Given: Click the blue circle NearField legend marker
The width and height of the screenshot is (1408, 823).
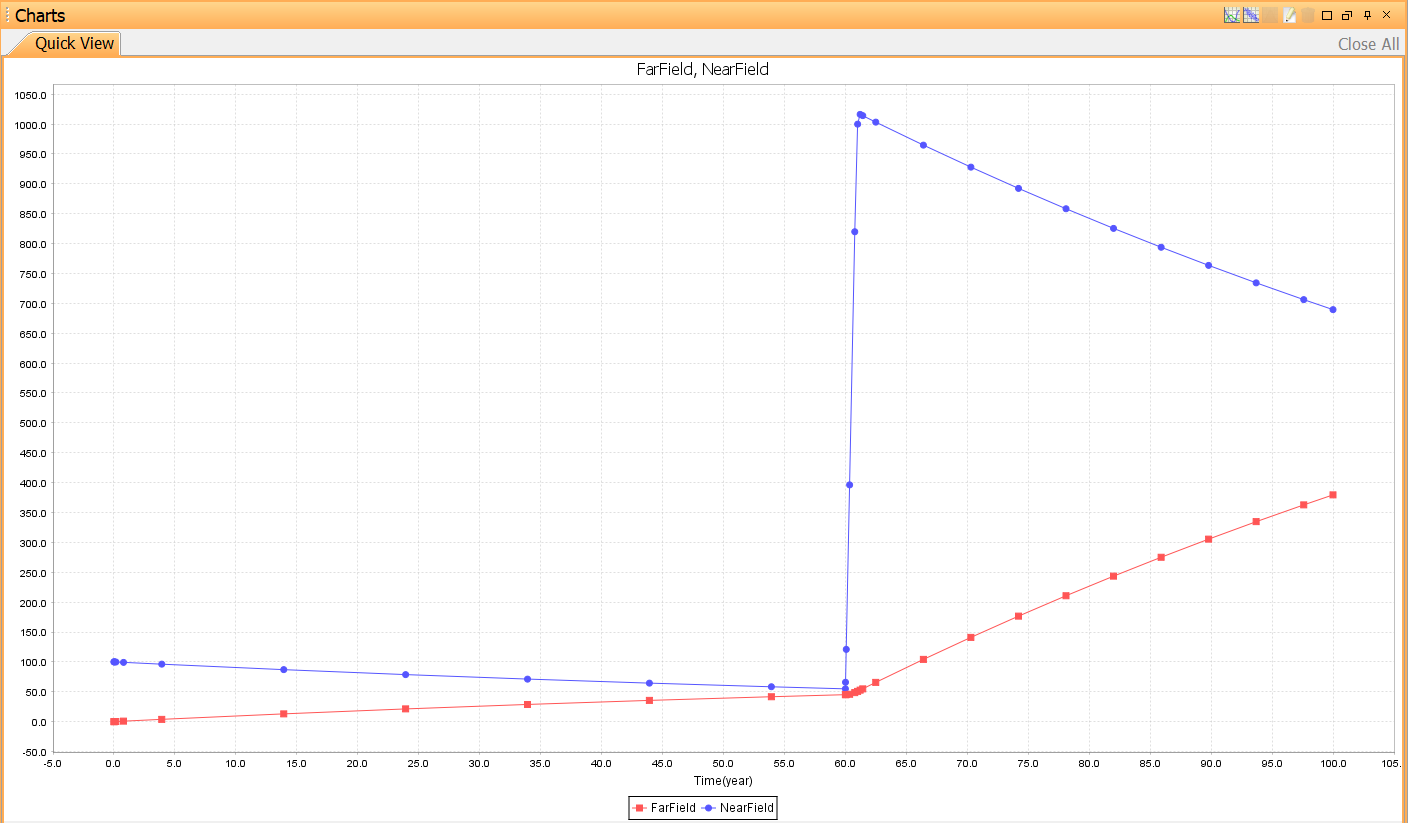Looking at the screenshot, I should [709, 807].
